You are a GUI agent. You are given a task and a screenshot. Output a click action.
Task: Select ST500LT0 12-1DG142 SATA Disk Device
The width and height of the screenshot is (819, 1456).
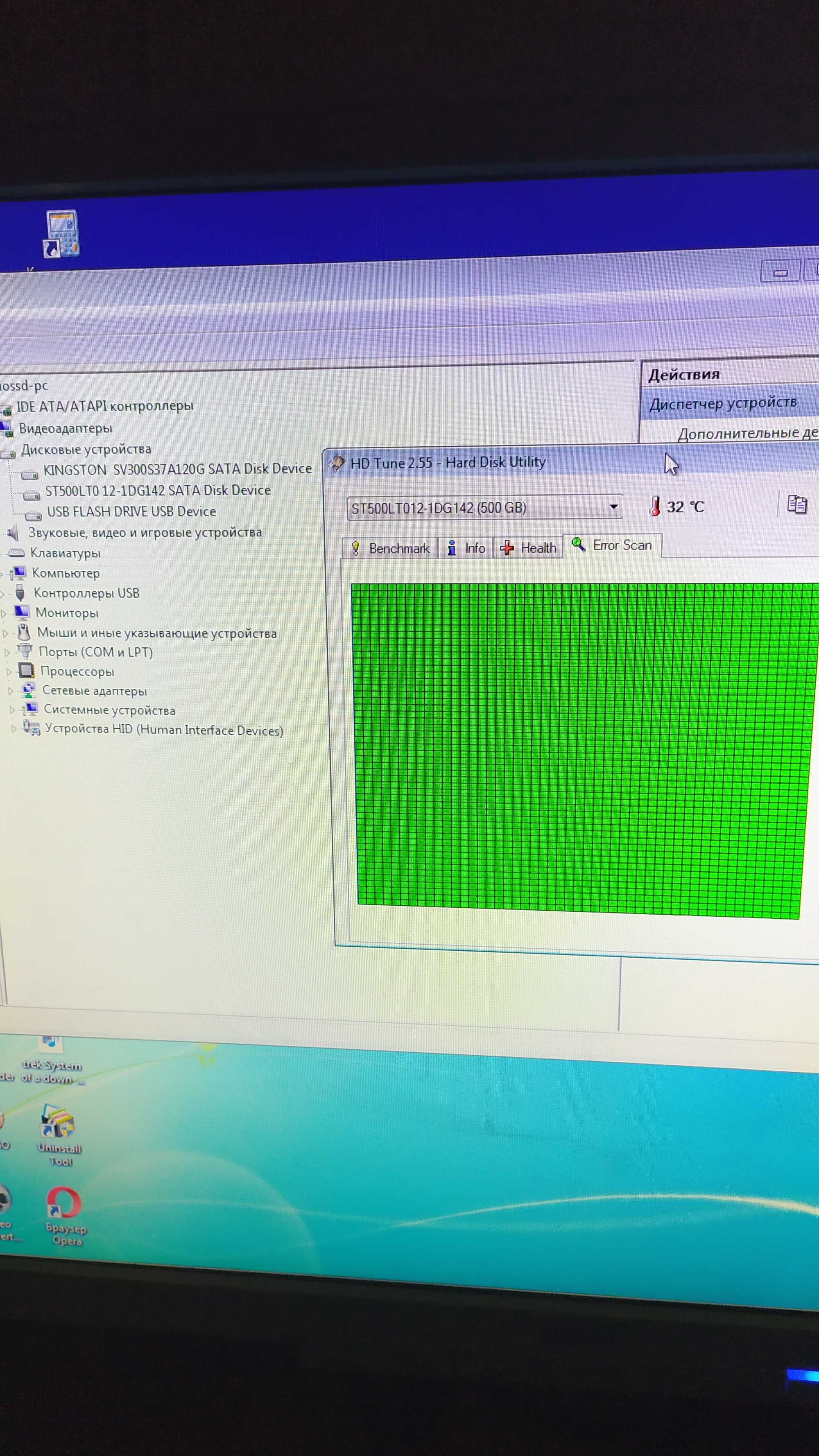point(158,490)
